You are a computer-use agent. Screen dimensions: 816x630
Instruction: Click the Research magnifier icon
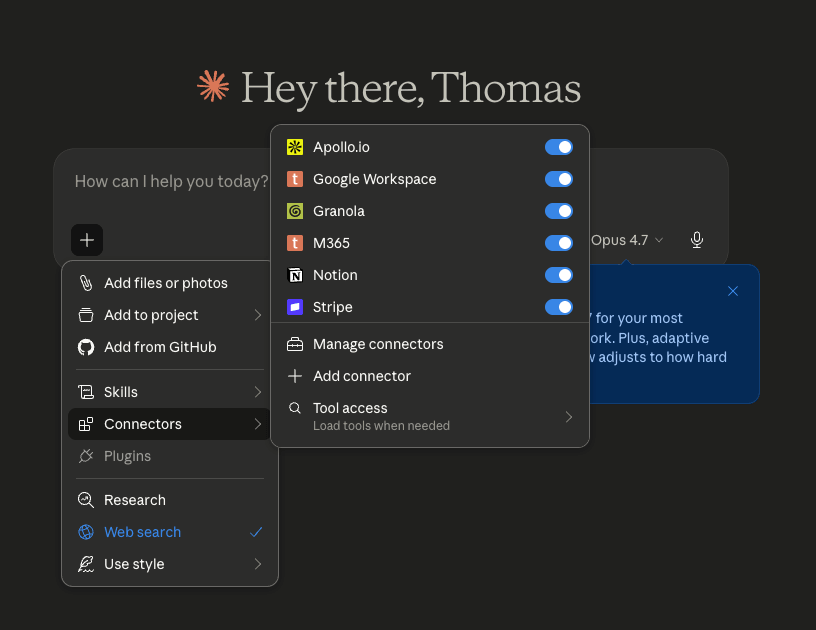pyautogui.click(x=86, y=500)
